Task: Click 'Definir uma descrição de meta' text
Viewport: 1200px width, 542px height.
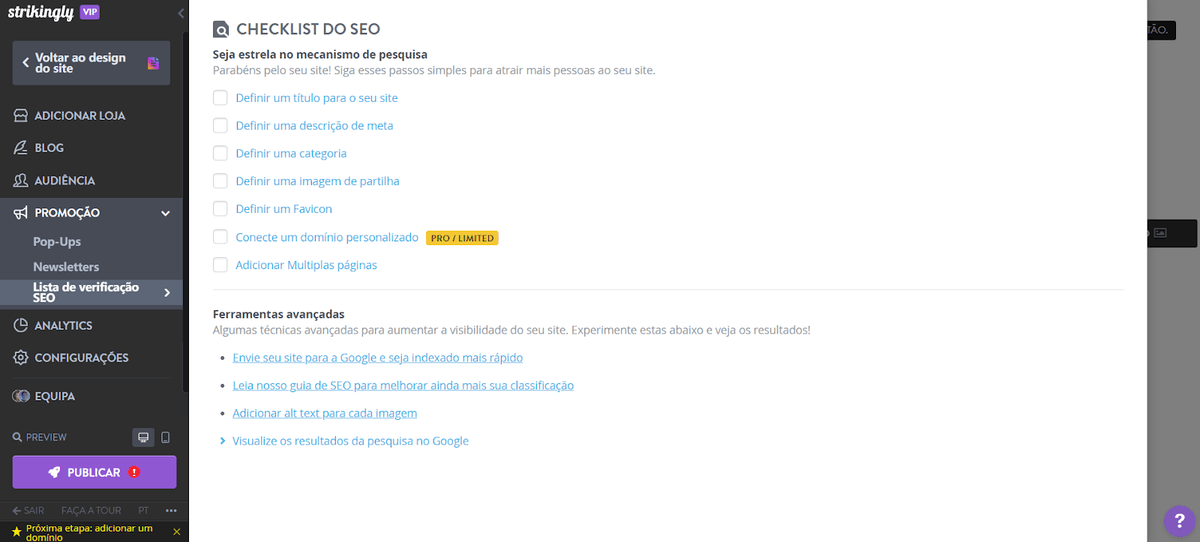Action: [x=314, y=126]
